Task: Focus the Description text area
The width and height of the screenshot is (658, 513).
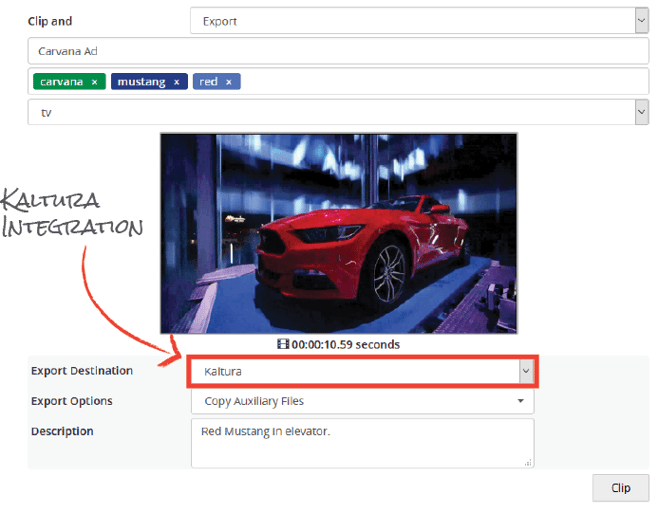Action: click(362, 442)
